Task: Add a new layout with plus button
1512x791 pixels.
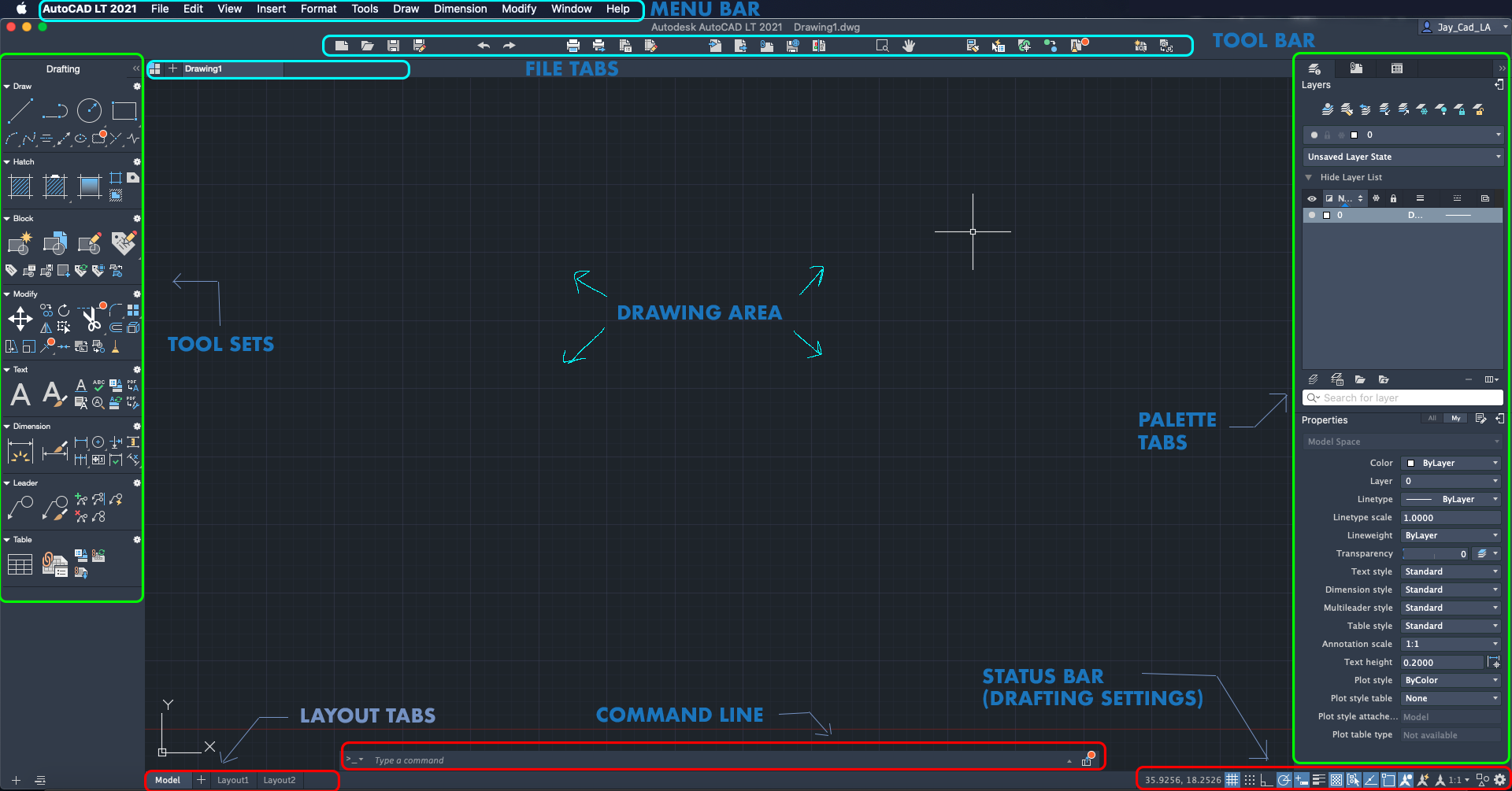Action: click(202, 780)
